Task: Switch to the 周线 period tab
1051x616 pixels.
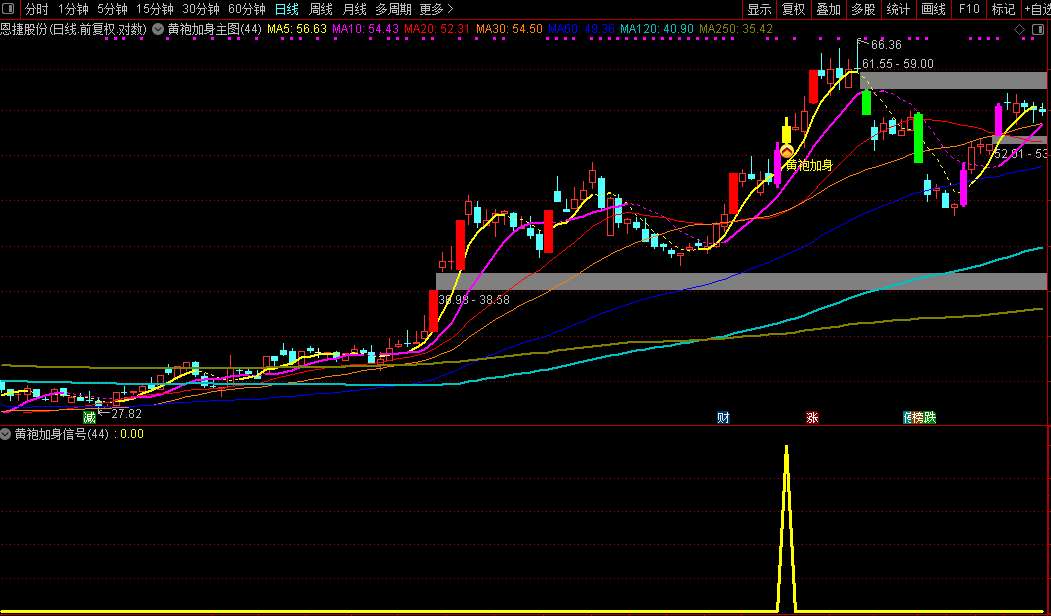Action: (320, 9)
